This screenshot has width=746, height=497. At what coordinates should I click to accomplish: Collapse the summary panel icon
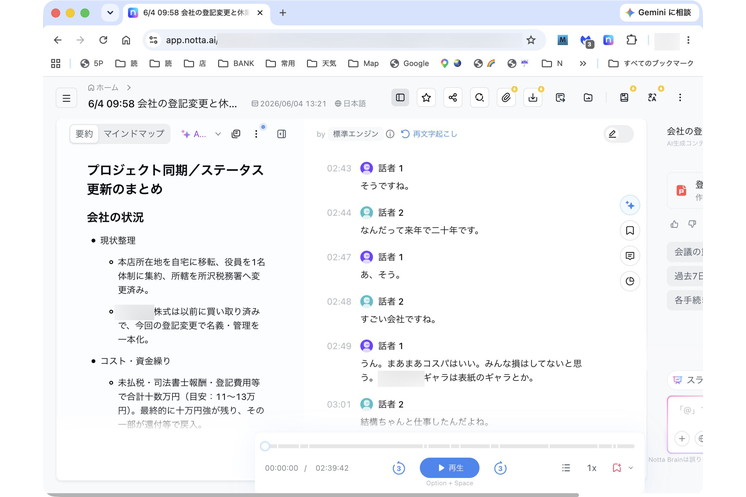(282, 134)
